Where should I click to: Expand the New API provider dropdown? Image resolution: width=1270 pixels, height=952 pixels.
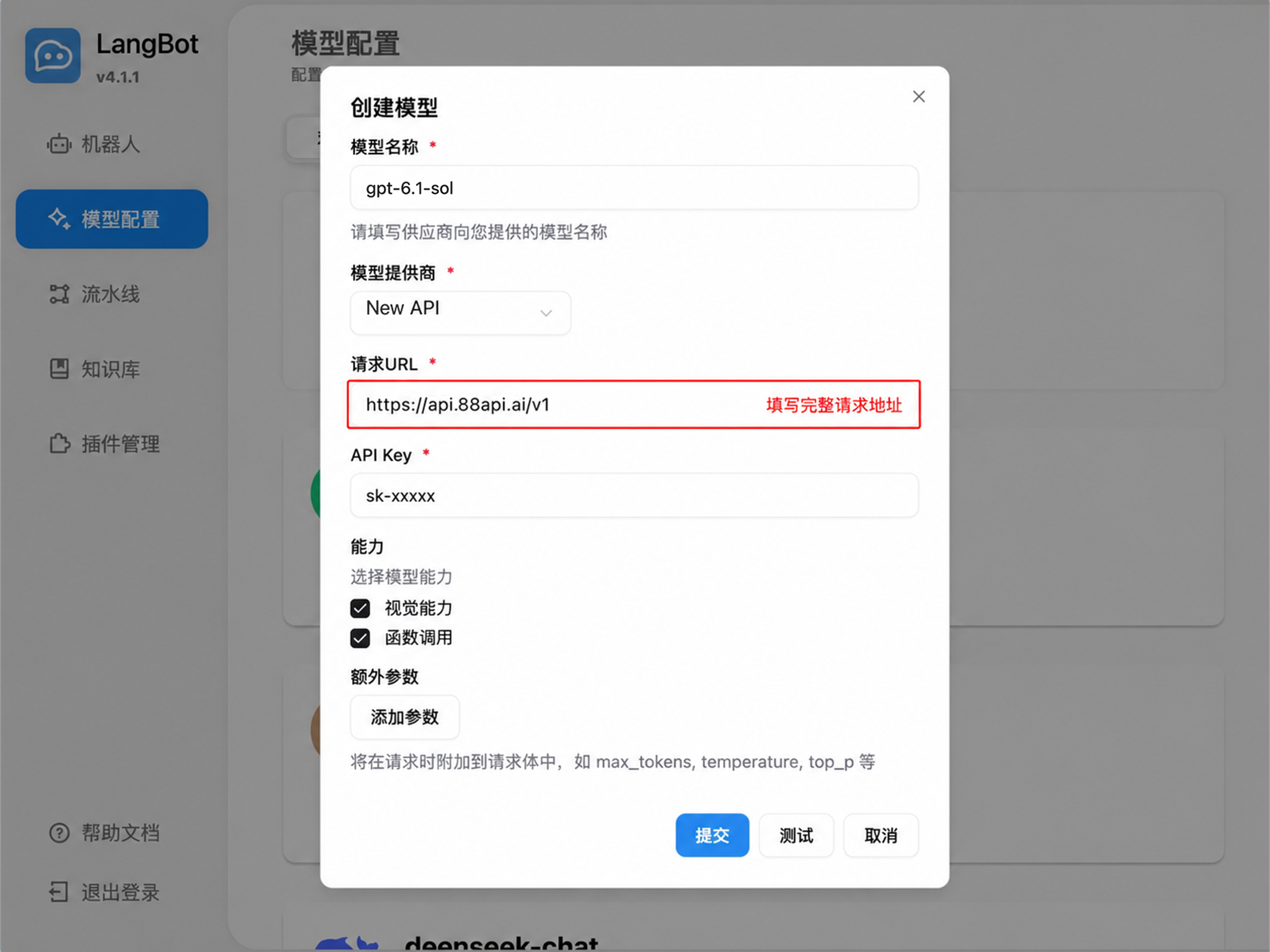pos(460,313)
